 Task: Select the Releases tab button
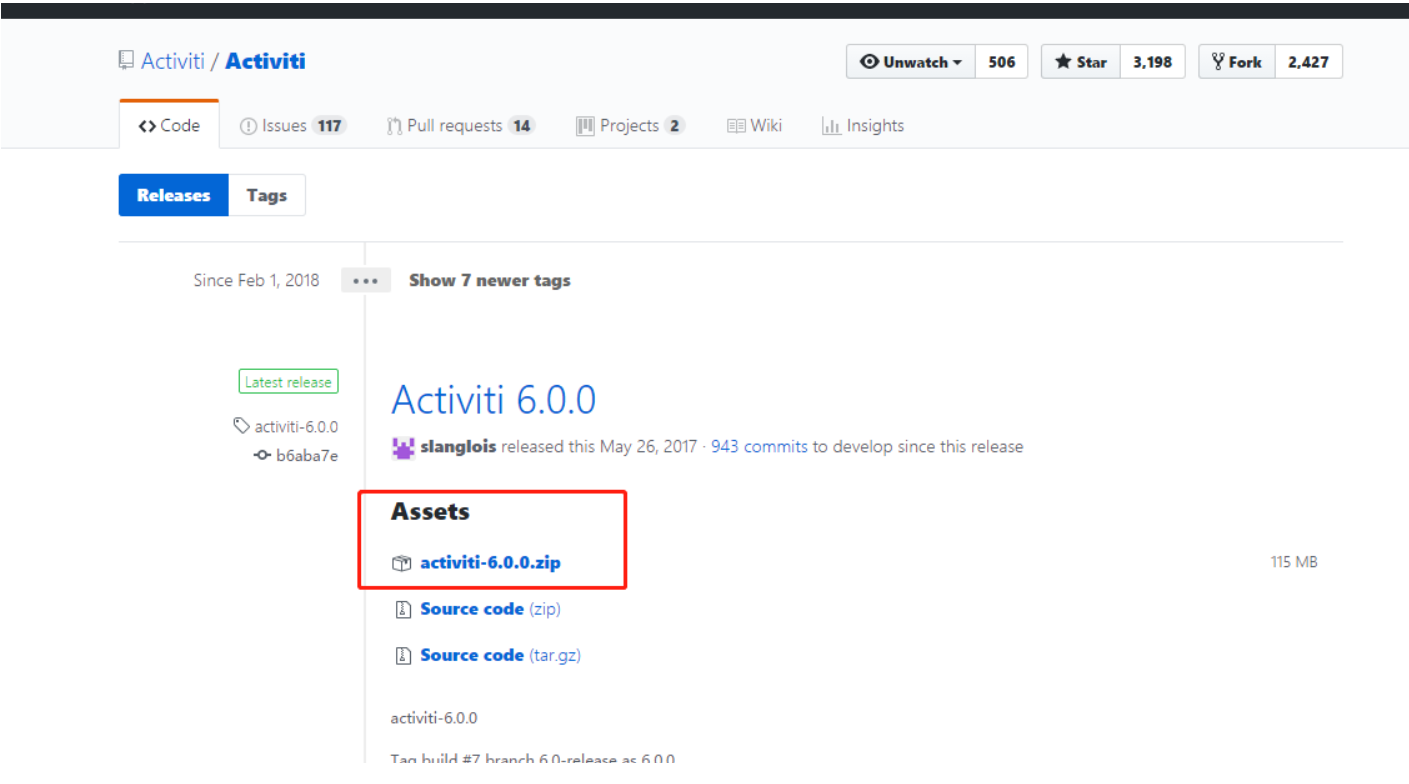[x=174, y=195]
